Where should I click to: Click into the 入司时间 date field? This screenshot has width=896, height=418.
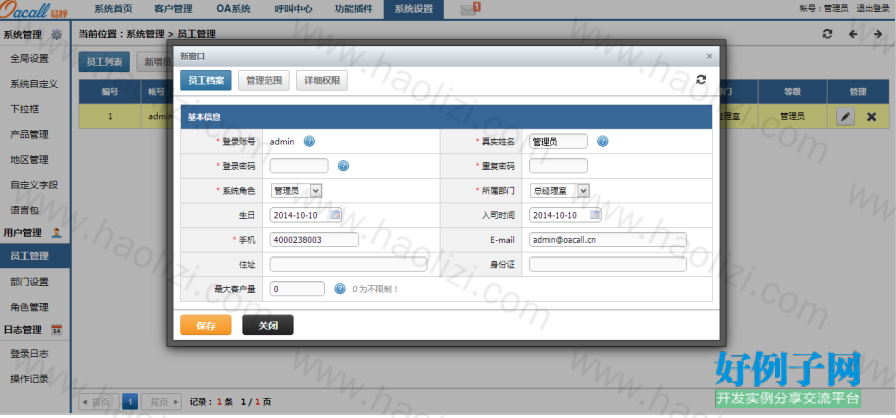565,215
